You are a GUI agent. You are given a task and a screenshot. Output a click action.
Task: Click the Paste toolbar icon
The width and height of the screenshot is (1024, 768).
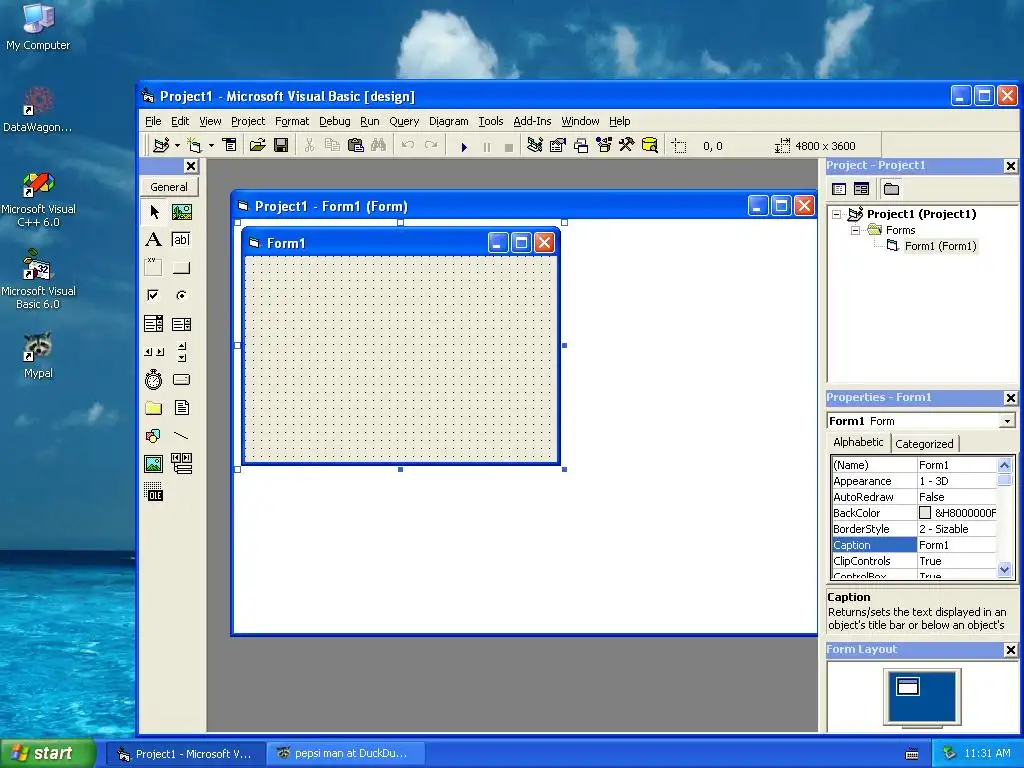coord(356,145)
